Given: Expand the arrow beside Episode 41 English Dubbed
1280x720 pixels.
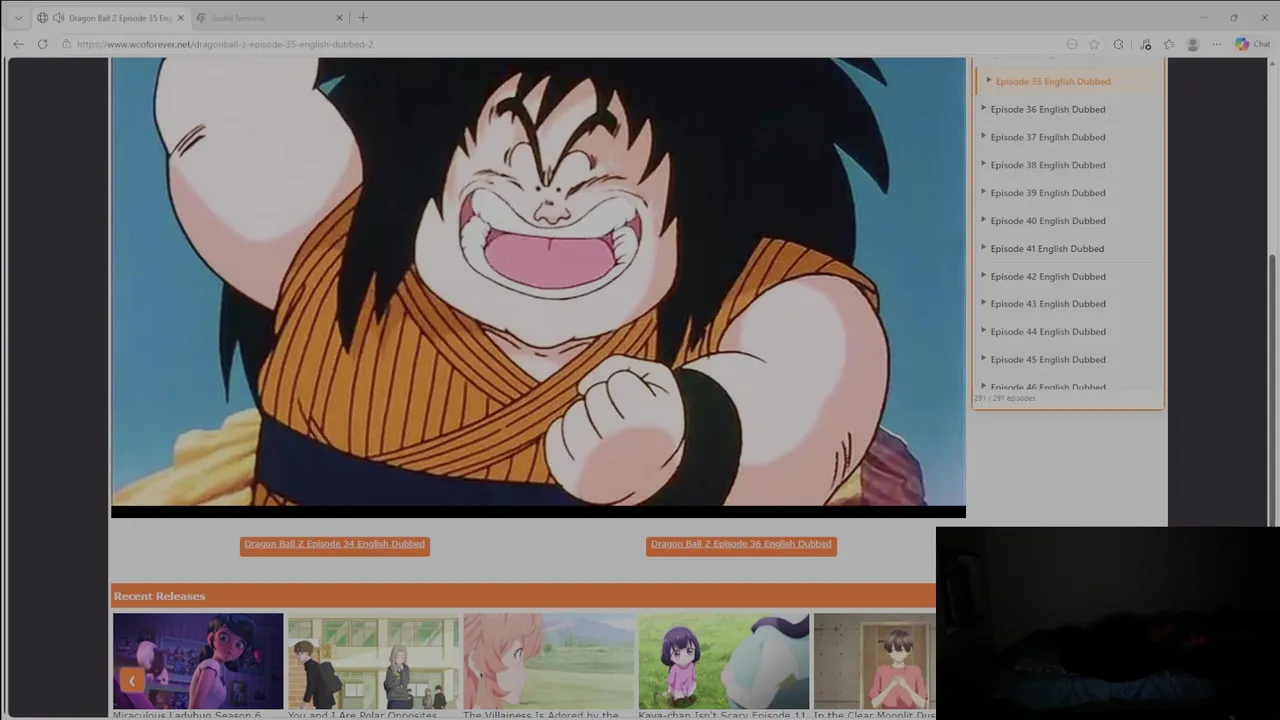Looking at the screenshot, I should (x=983, y=247).
